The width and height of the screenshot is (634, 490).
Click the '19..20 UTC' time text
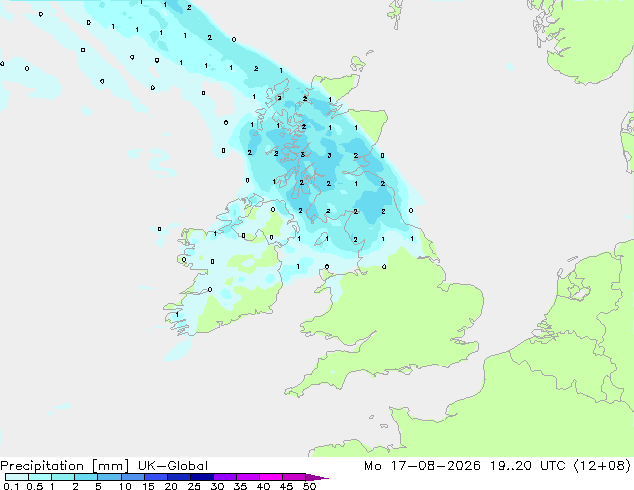pyautogui.click(x=527, y=466)
